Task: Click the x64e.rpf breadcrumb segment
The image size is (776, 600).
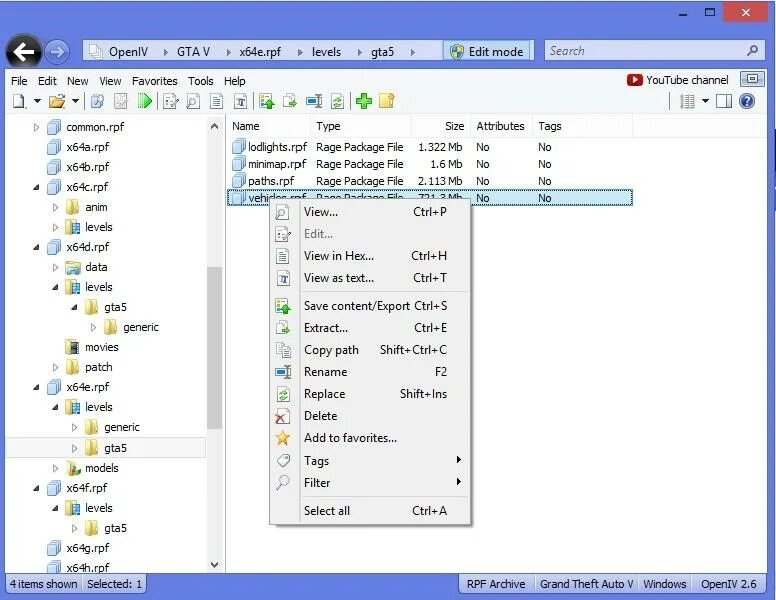Action: [x=260, y=51]
